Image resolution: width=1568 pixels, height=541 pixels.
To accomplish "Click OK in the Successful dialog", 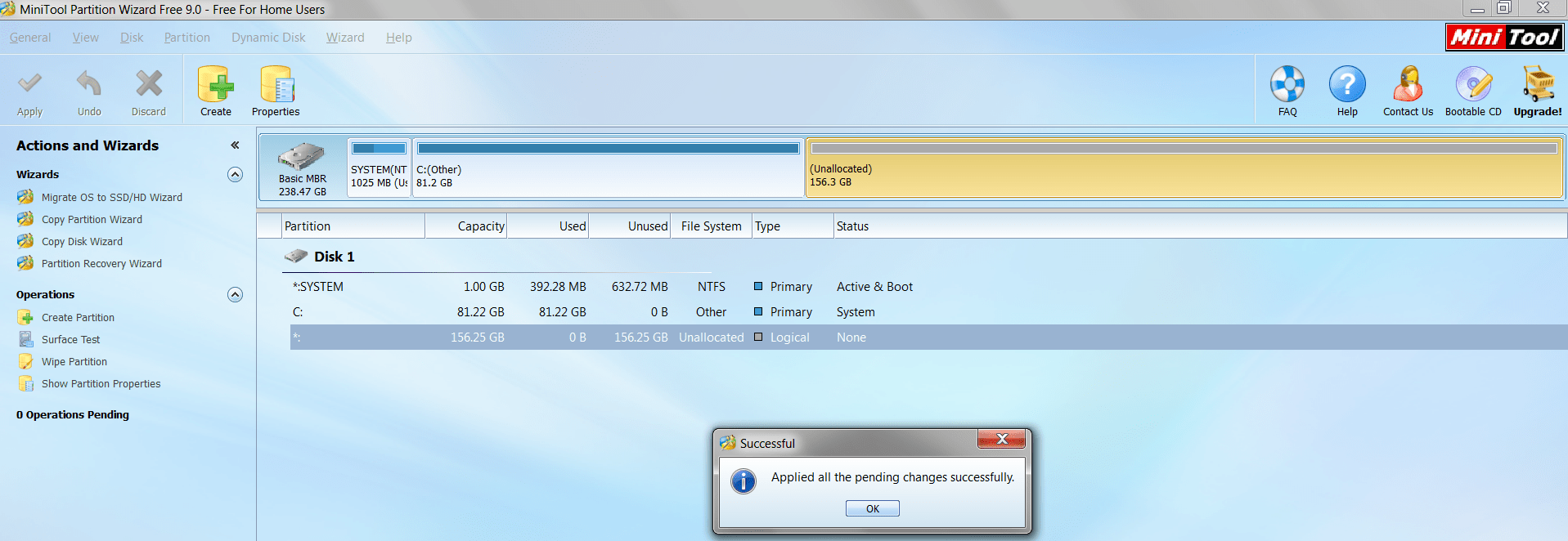I will tap(872, 508).
